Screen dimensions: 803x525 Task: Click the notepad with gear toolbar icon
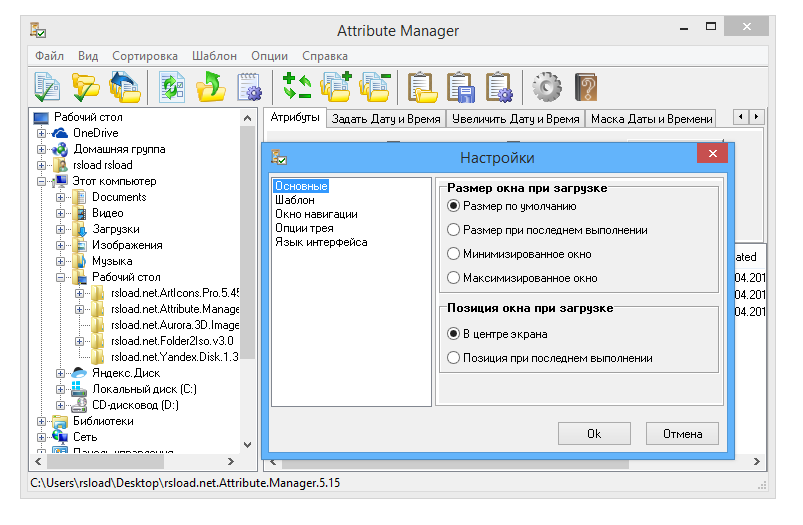click(x=249, y=87)
